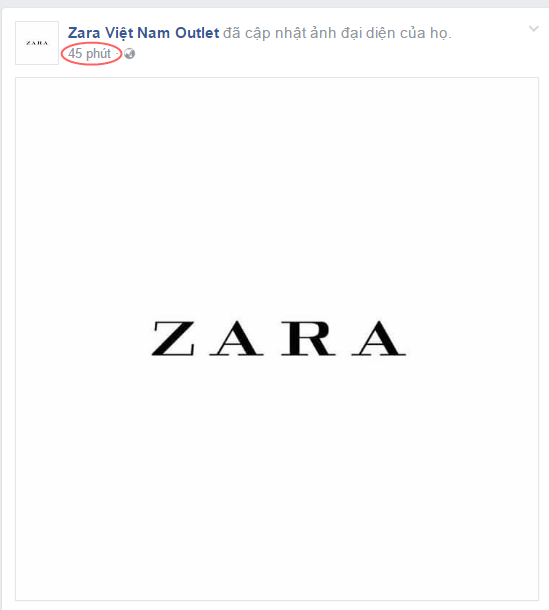Viewport: 549px width, 610px height.
Task: Click the public globe privacy icon
Action: [x=130, y=54]
